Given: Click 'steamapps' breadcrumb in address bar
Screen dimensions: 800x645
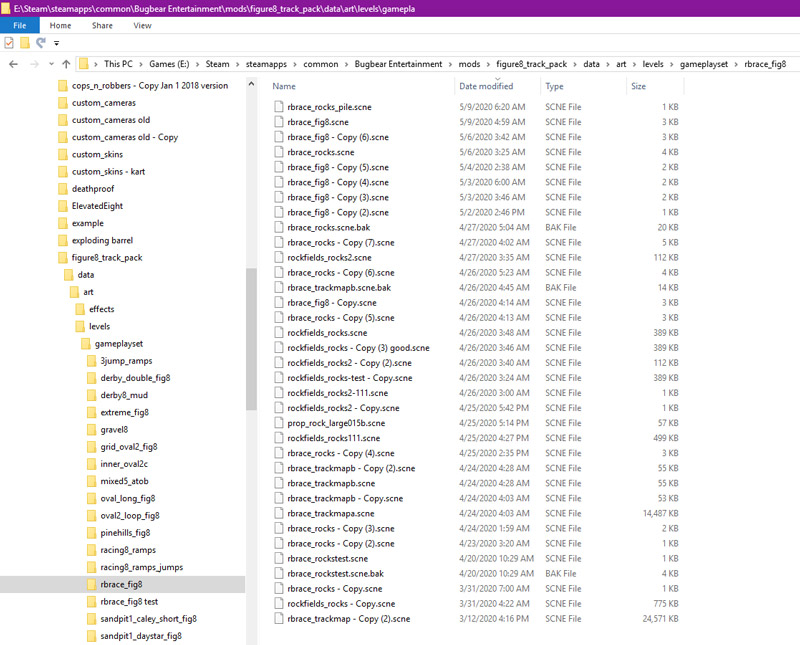Looking at the screenshot, I should pos(266,64).
